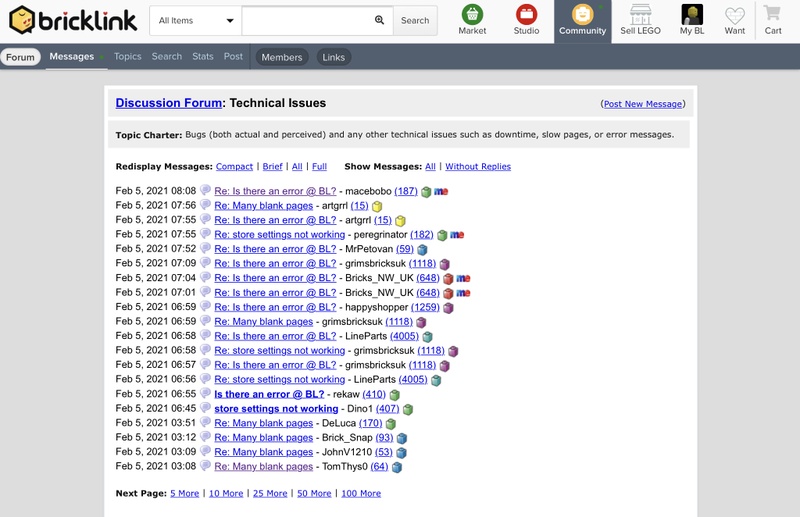Open the Want heart icon
The width and height of the screenshot is (800, 517).
point(735,15)
